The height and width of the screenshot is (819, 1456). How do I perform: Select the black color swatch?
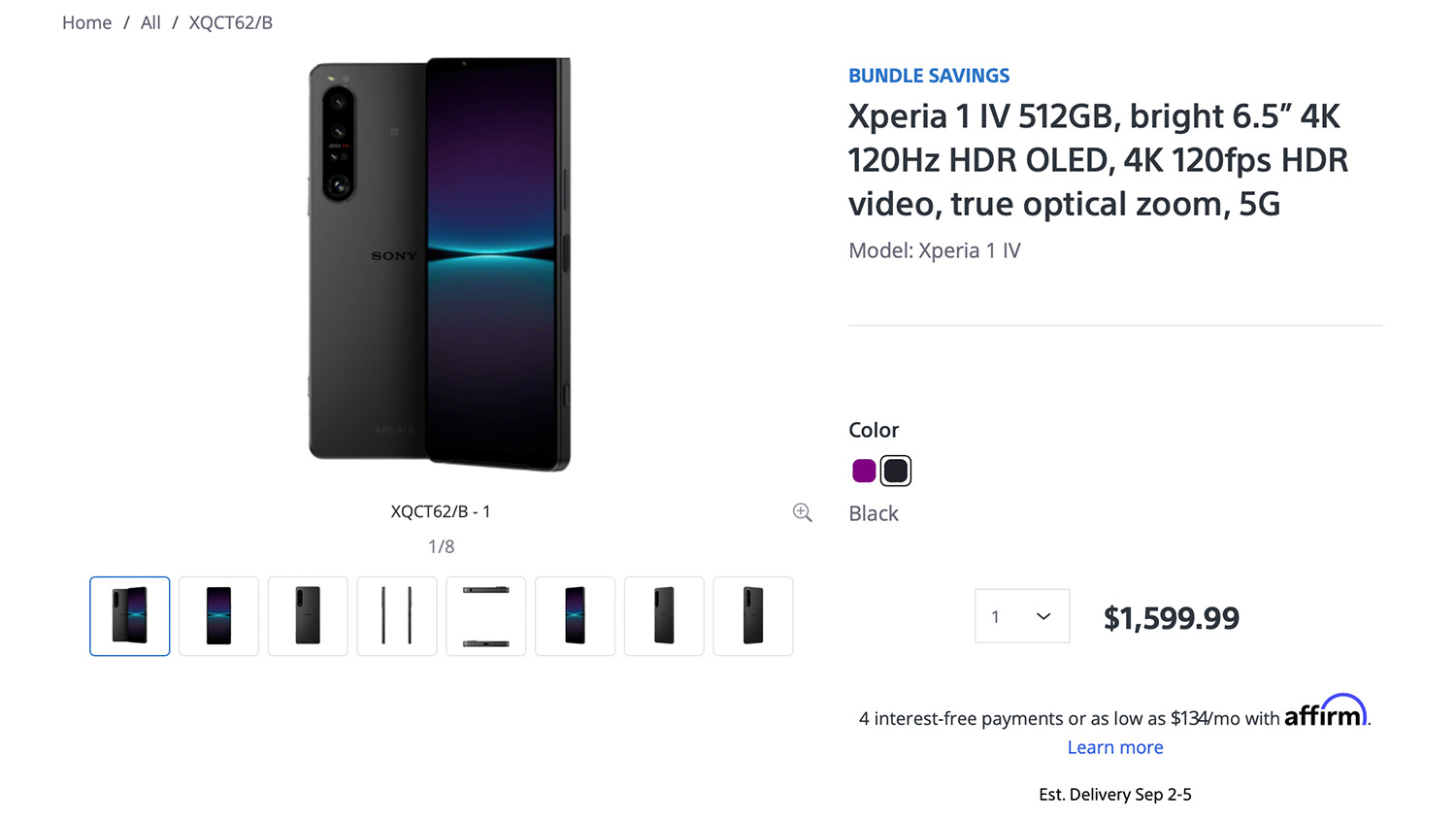(896, 471)
